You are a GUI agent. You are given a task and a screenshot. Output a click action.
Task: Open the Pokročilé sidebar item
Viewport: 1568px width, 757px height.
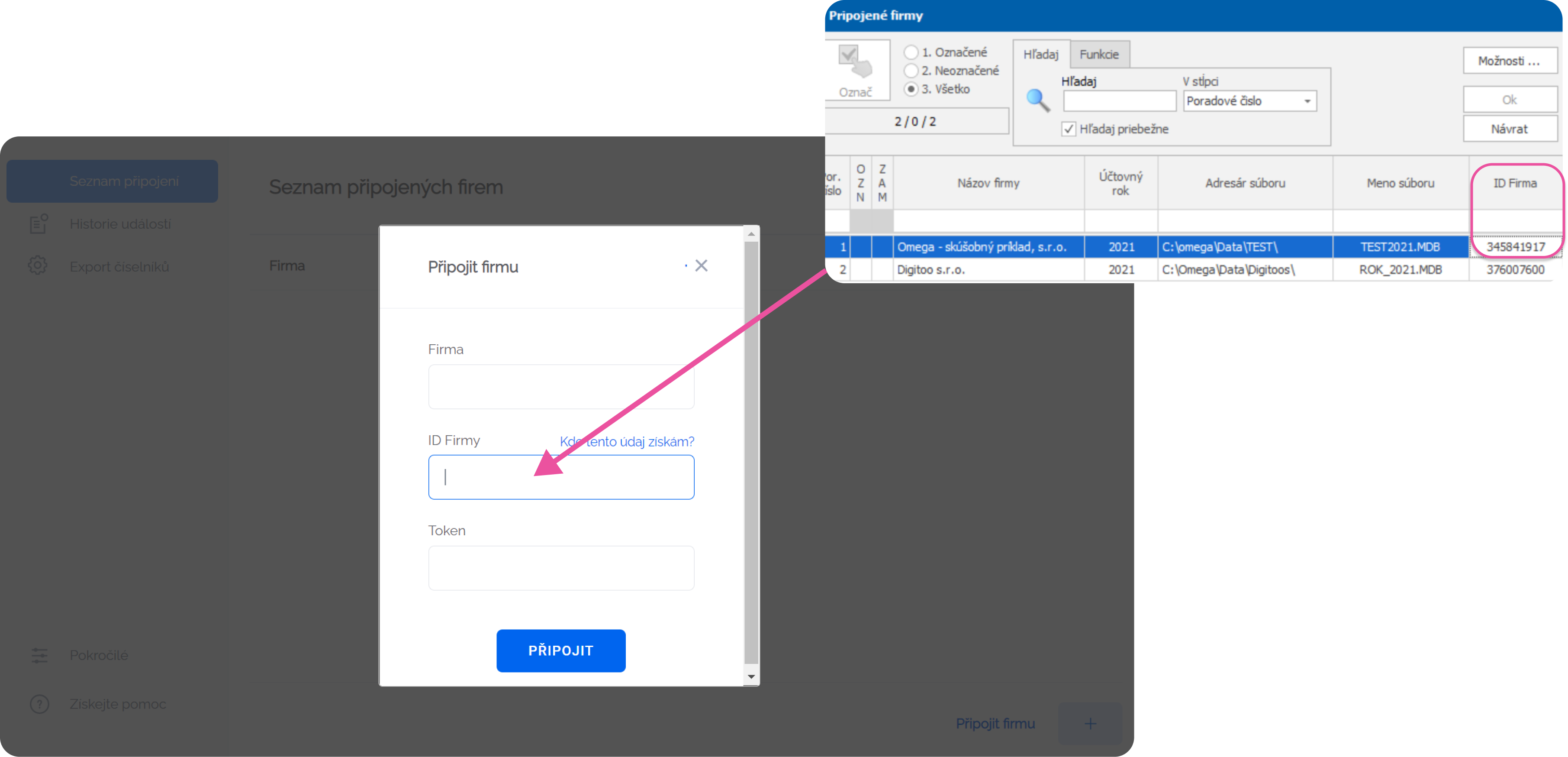pos(99,655)
